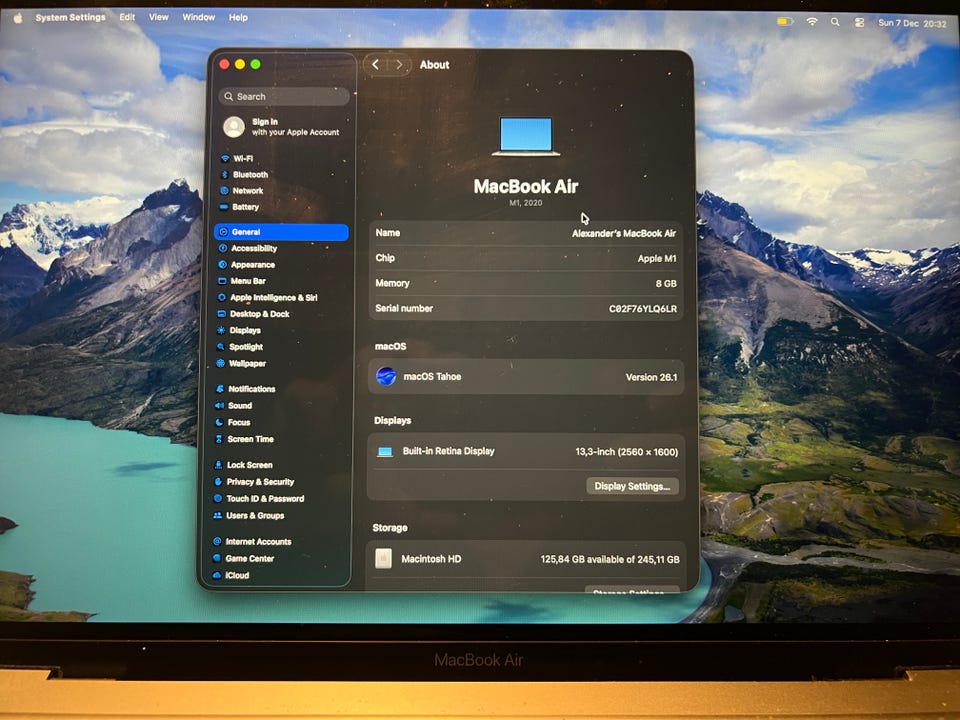Select General in the sidebar
960x720 pixels.
tap(282, 232)
